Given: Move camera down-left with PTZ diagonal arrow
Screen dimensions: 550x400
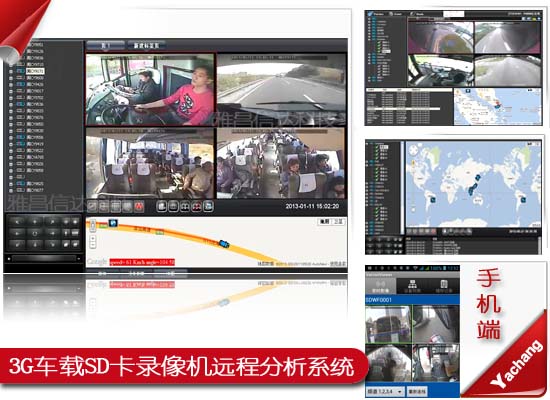Looking at the screenshot, I should (x=18, y=244).
